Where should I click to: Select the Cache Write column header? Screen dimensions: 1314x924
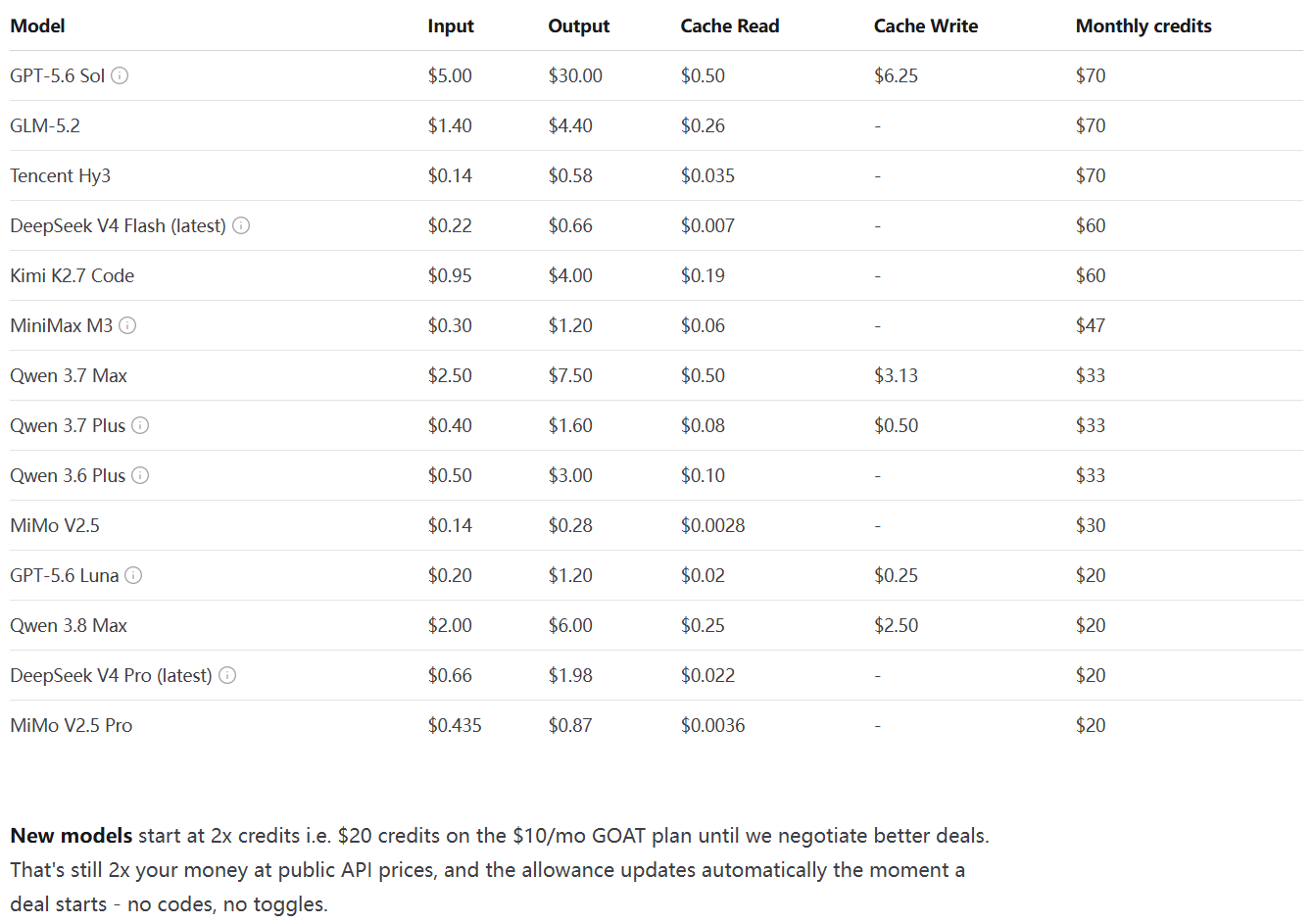926,26
